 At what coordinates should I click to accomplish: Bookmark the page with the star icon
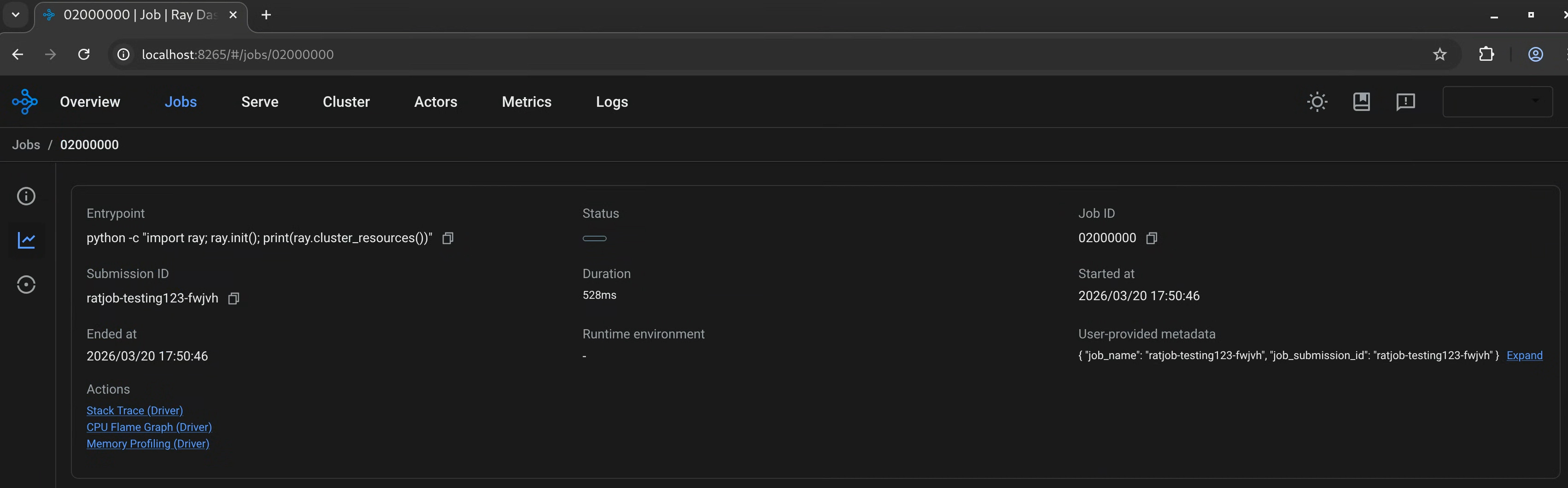coord(1440,54)
